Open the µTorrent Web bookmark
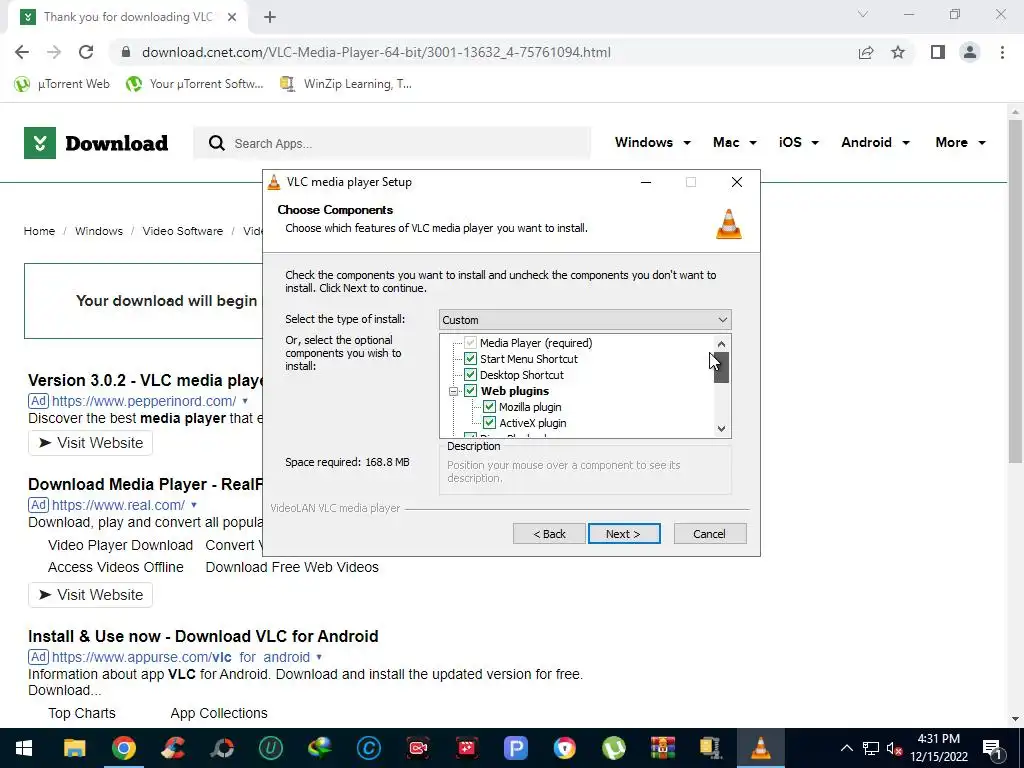Viewport: 1024px width, 768px height. [62, 84]
